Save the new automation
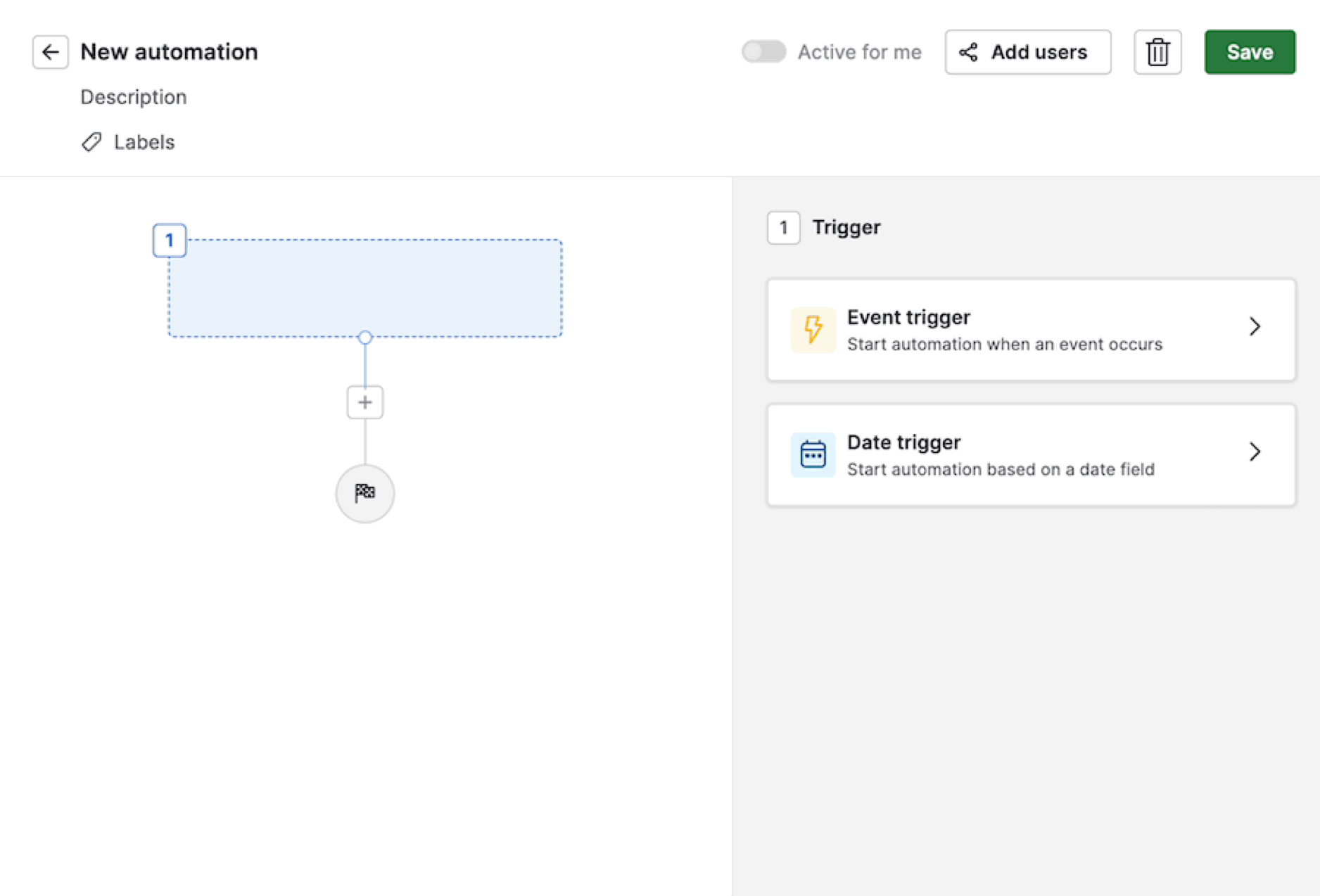1320x896 pixels. (x=1250, y=51)
